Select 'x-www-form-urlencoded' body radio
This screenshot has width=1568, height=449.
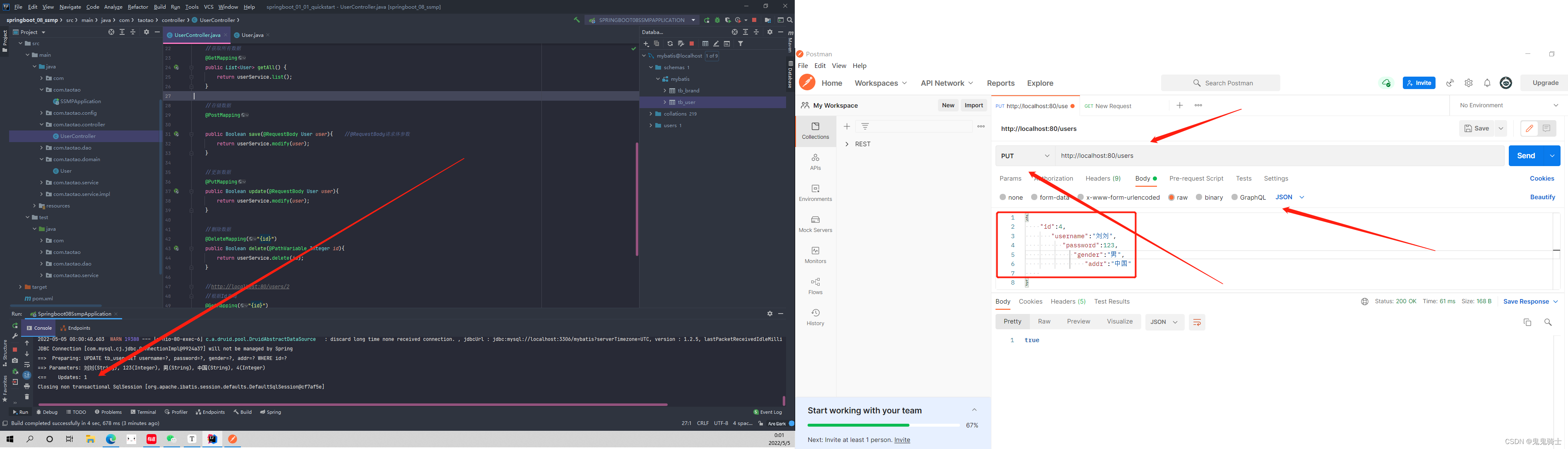click(x=1080, y=198)
